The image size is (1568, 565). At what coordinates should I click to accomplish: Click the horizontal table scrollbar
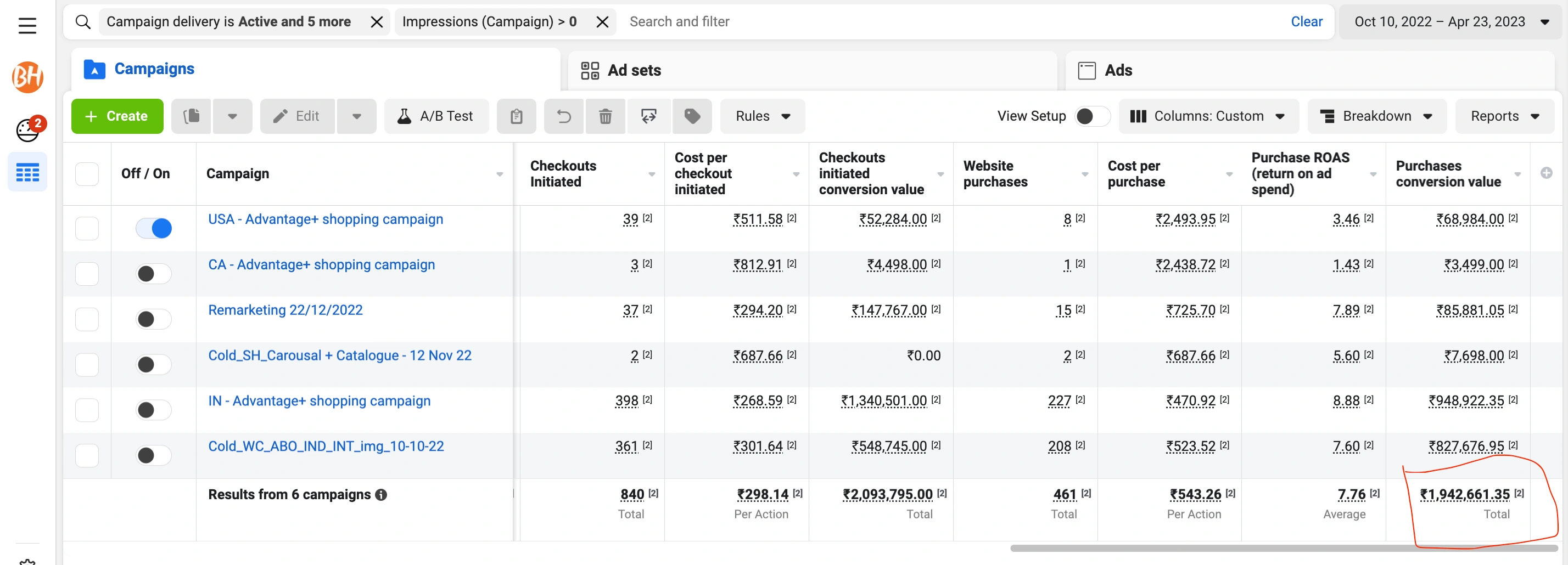(x=1284, y=549)
